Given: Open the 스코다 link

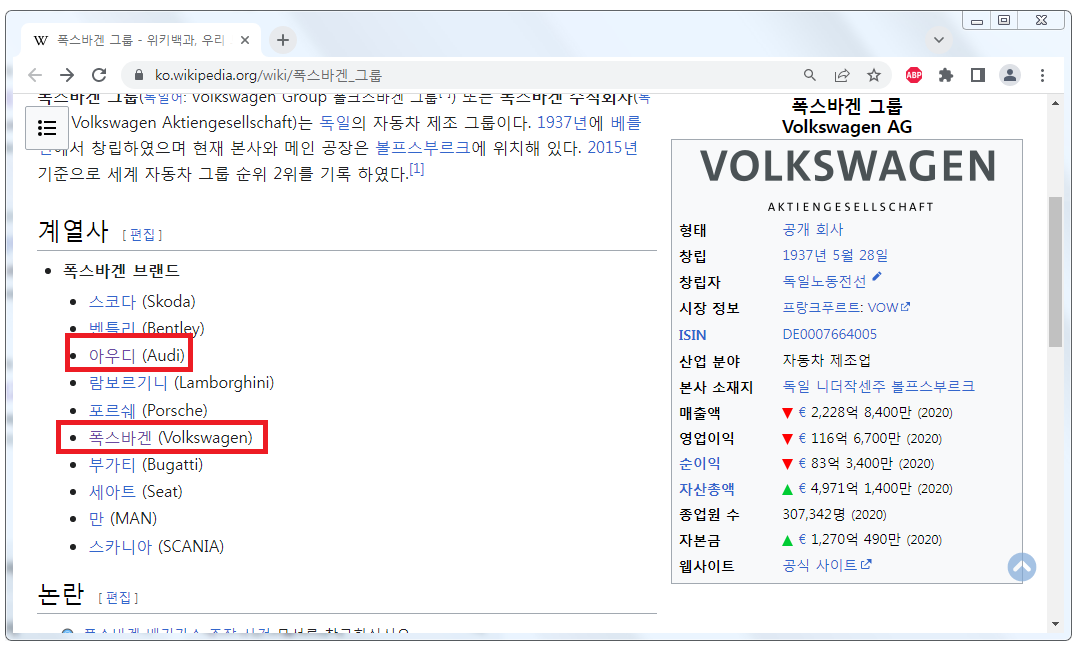Looking at the screenshot, I should 112,302.
